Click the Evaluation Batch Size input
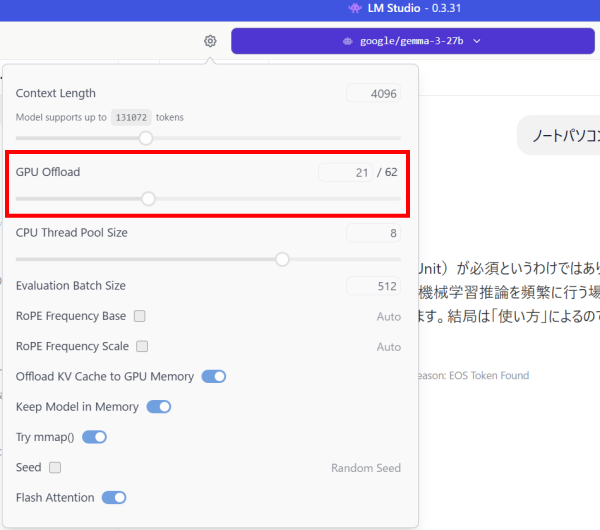This screenshot has width=600, height=530. (x=373, y=286)
